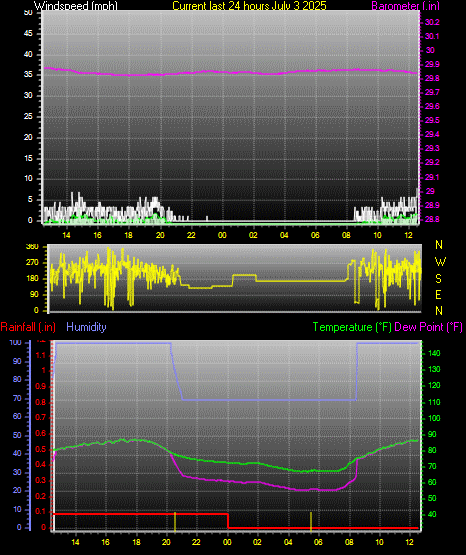Viewport: 466px width, 555px height.
Task: Click the W compass direction label
Action: (x=440, y=262)
